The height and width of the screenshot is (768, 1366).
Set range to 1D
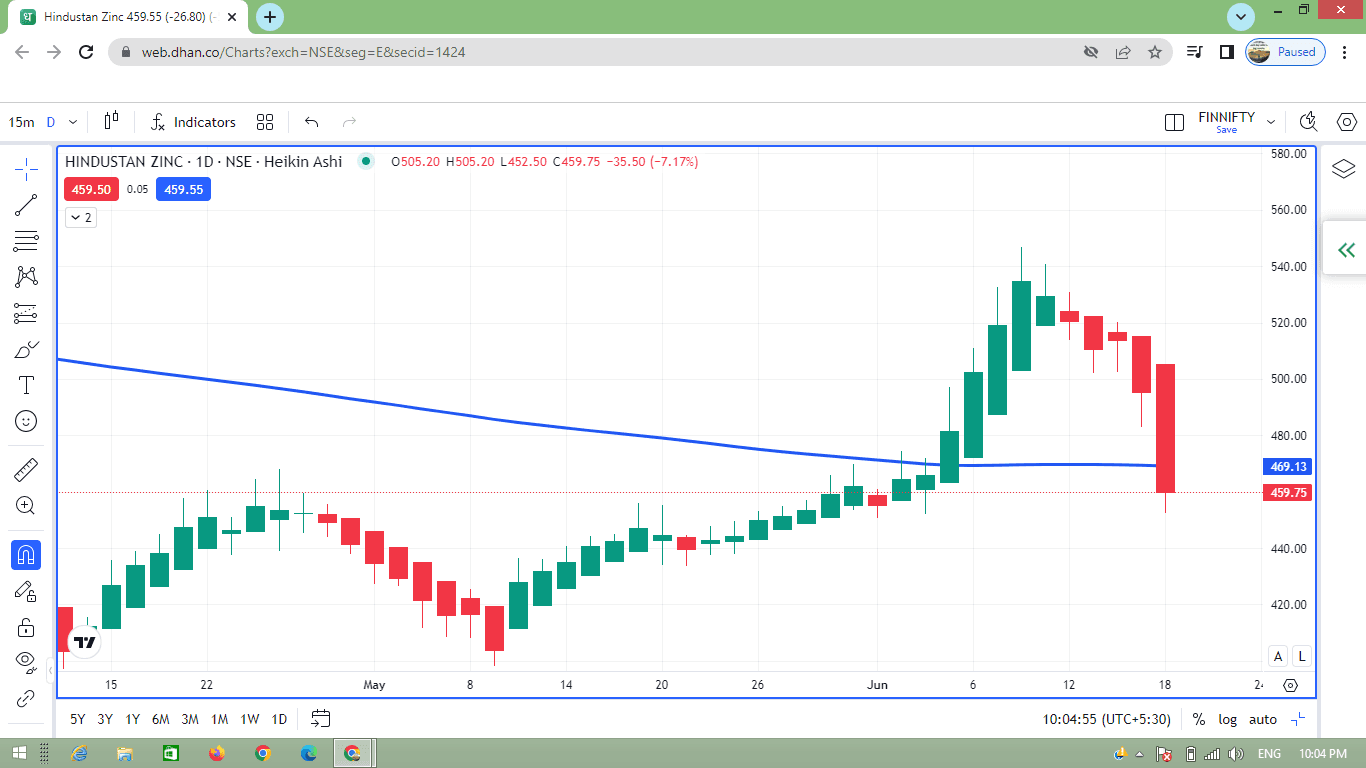279,719
